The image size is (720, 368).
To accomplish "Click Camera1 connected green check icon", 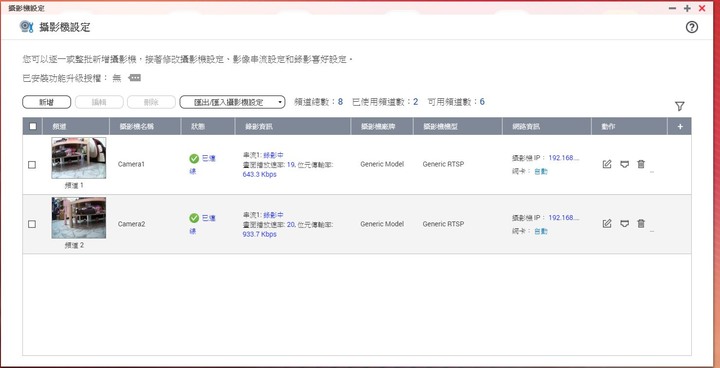I will point(194,159).
